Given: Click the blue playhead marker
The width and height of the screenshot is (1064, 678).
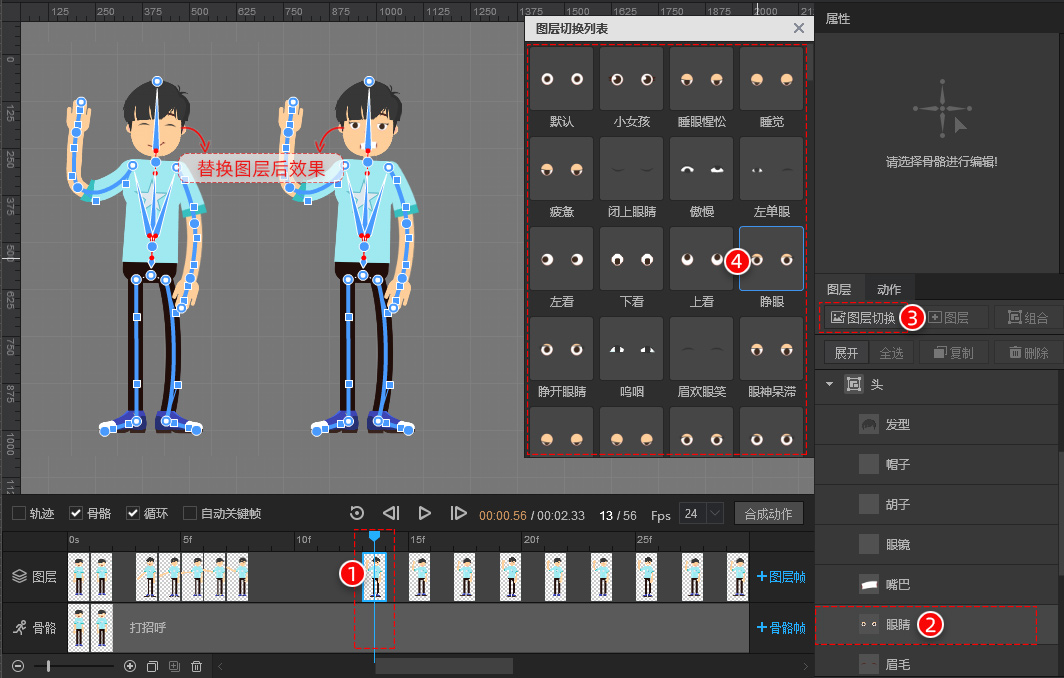Looking at the screenshot, I should (374, 535).
